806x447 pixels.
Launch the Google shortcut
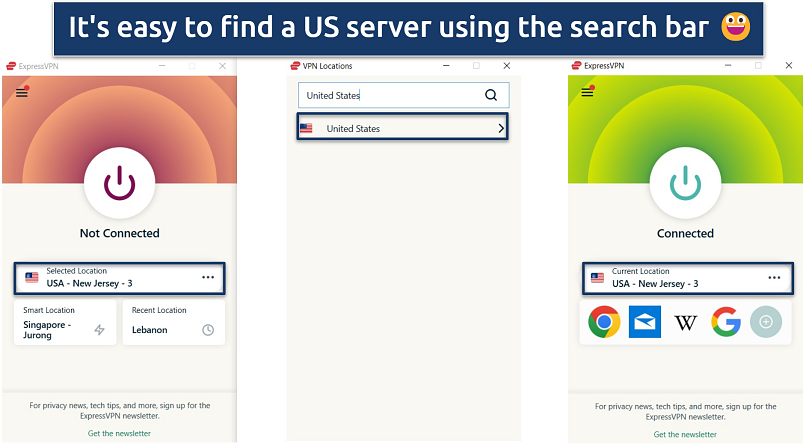coord(726,322)
